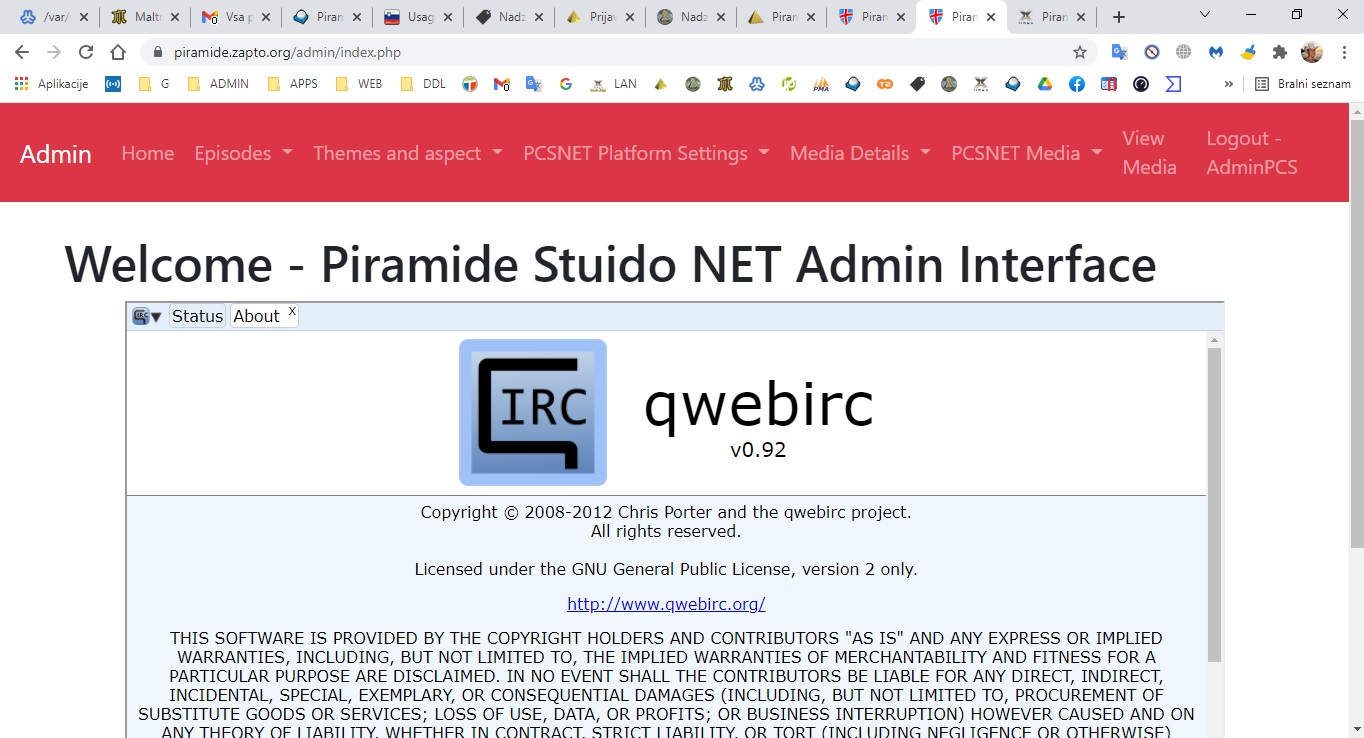Open the Google bookmark icon
This screenshot has height=738, width=1364.
click(x=566, y=84)
